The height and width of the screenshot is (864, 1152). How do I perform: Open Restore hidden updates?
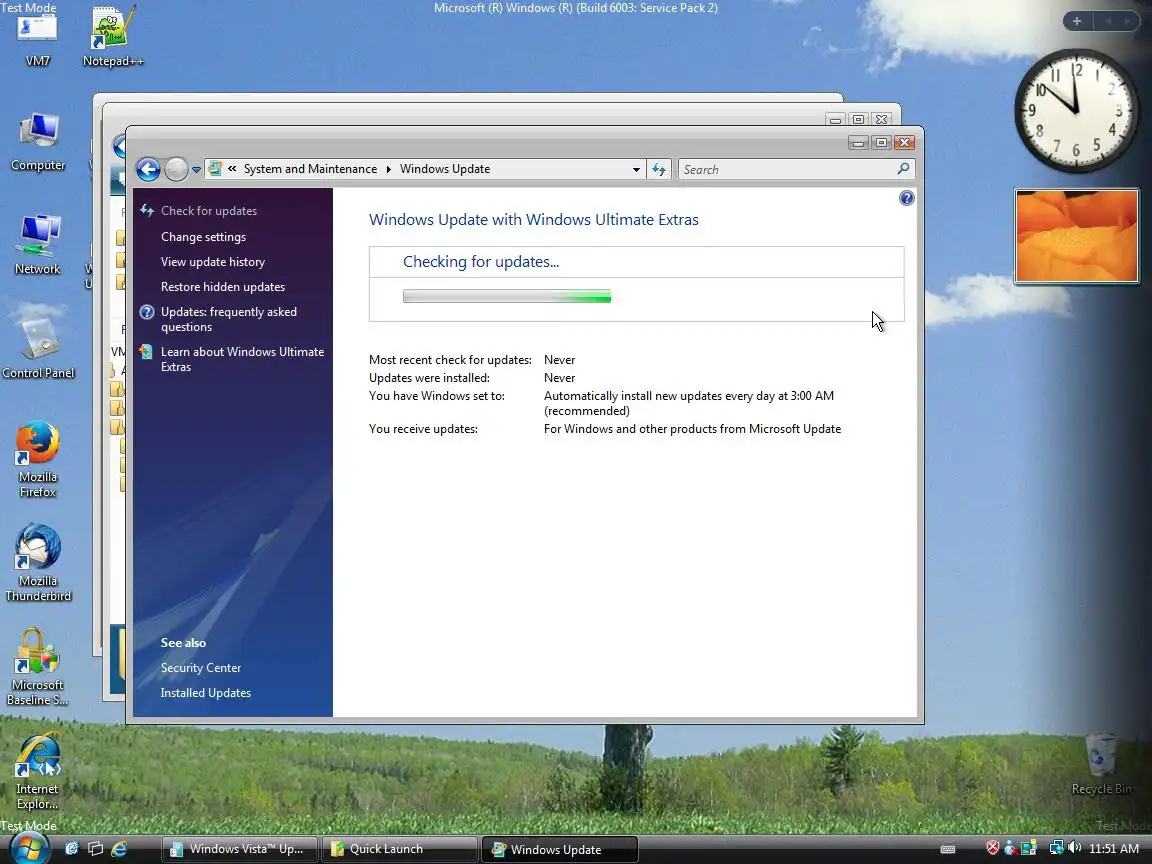click(223, 287)
